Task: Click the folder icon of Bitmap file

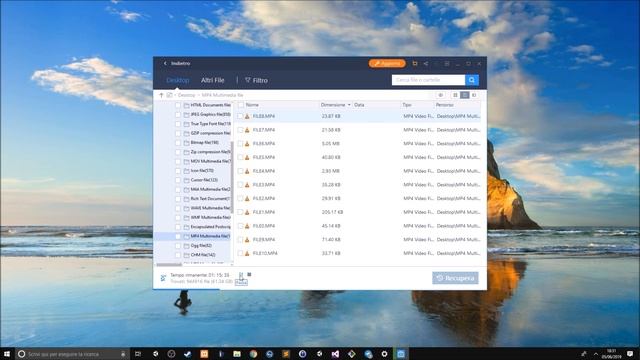Action: 187,143
